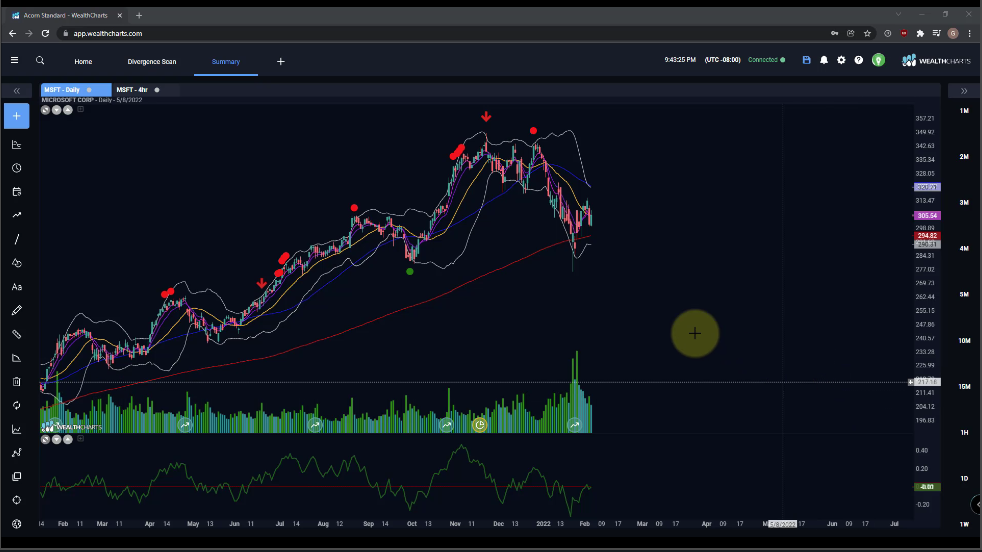Choose the 10M option in right panel
The image size is (982, 552).
[964, 341]
